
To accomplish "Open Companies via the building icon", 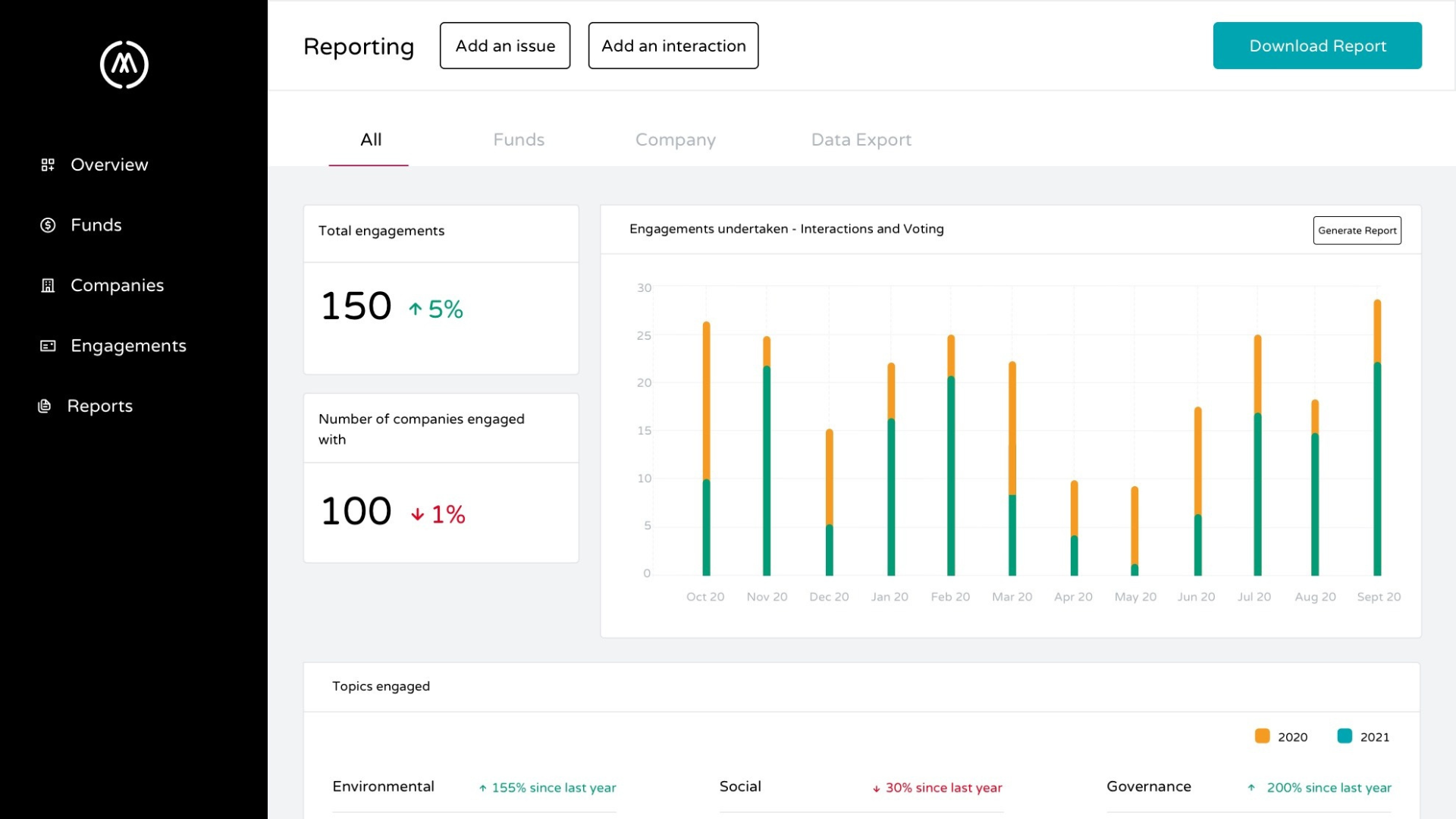I will pos(47,285).
